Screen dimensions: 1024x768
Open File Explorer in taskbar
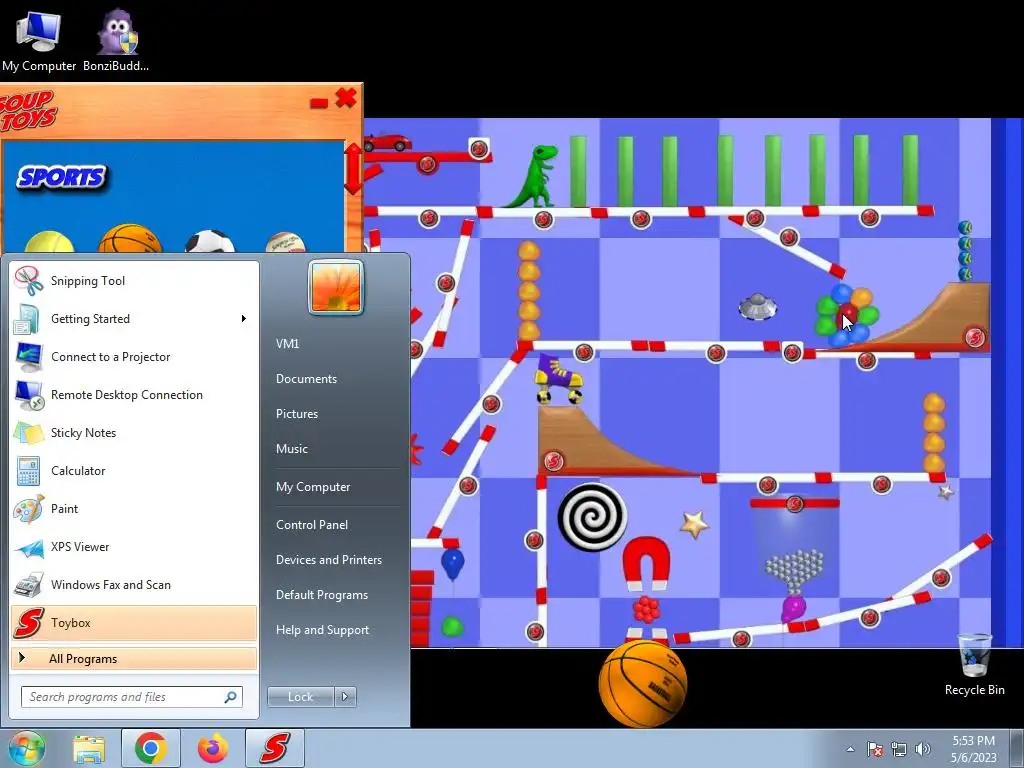pyautogui.click(x=89, y=748)
